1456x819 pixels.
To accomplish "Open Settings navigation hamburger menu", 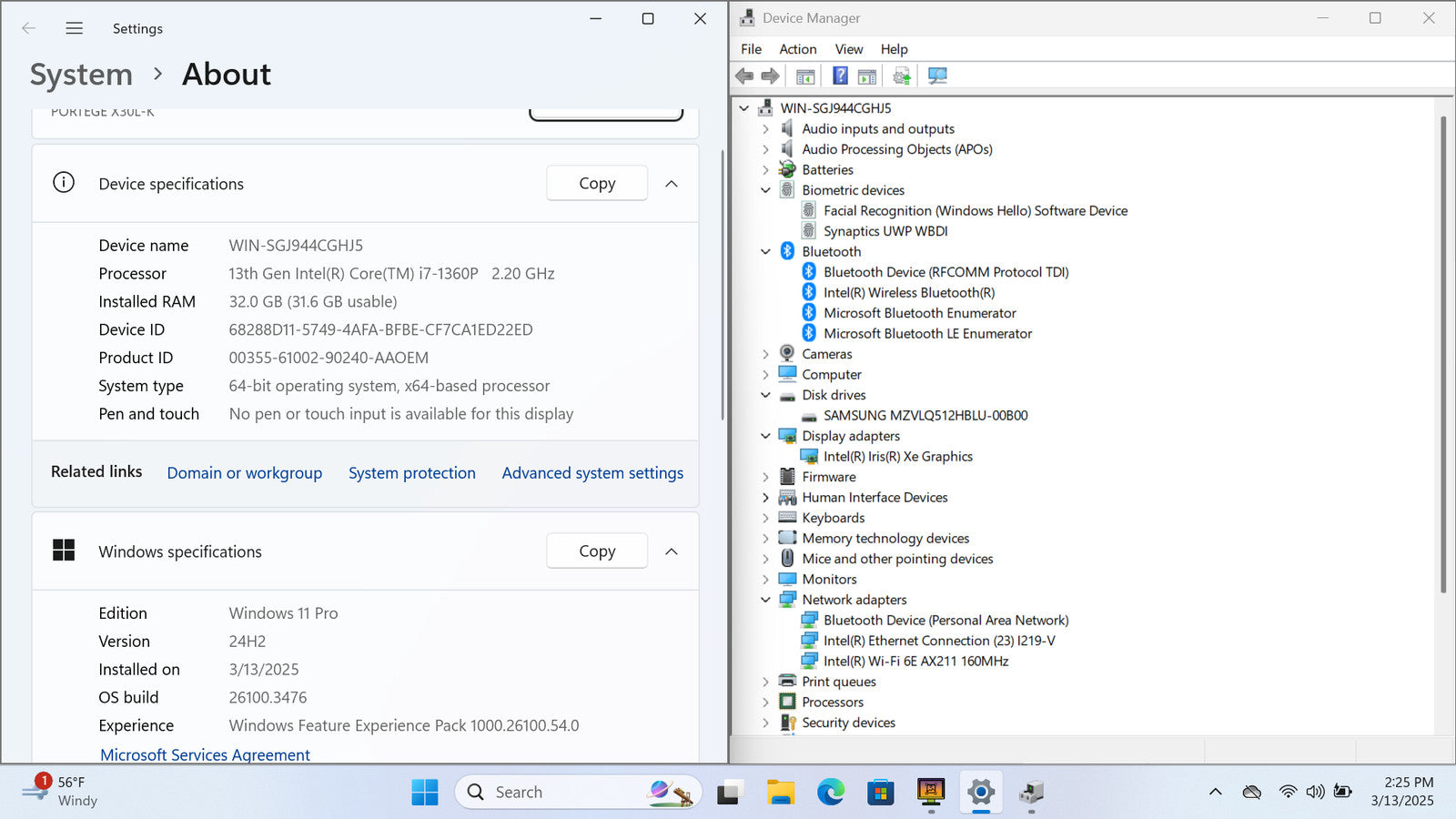I will click(x=75, y=28).
